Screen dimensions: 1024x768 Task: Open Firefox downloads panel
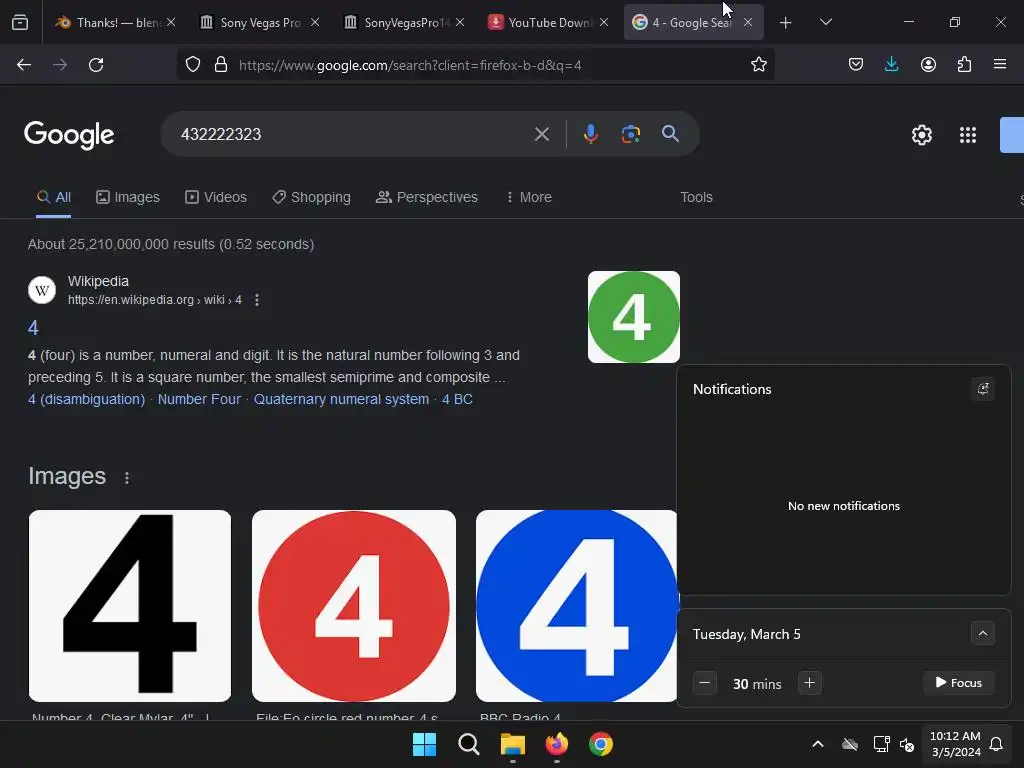(x=891, y=65)
